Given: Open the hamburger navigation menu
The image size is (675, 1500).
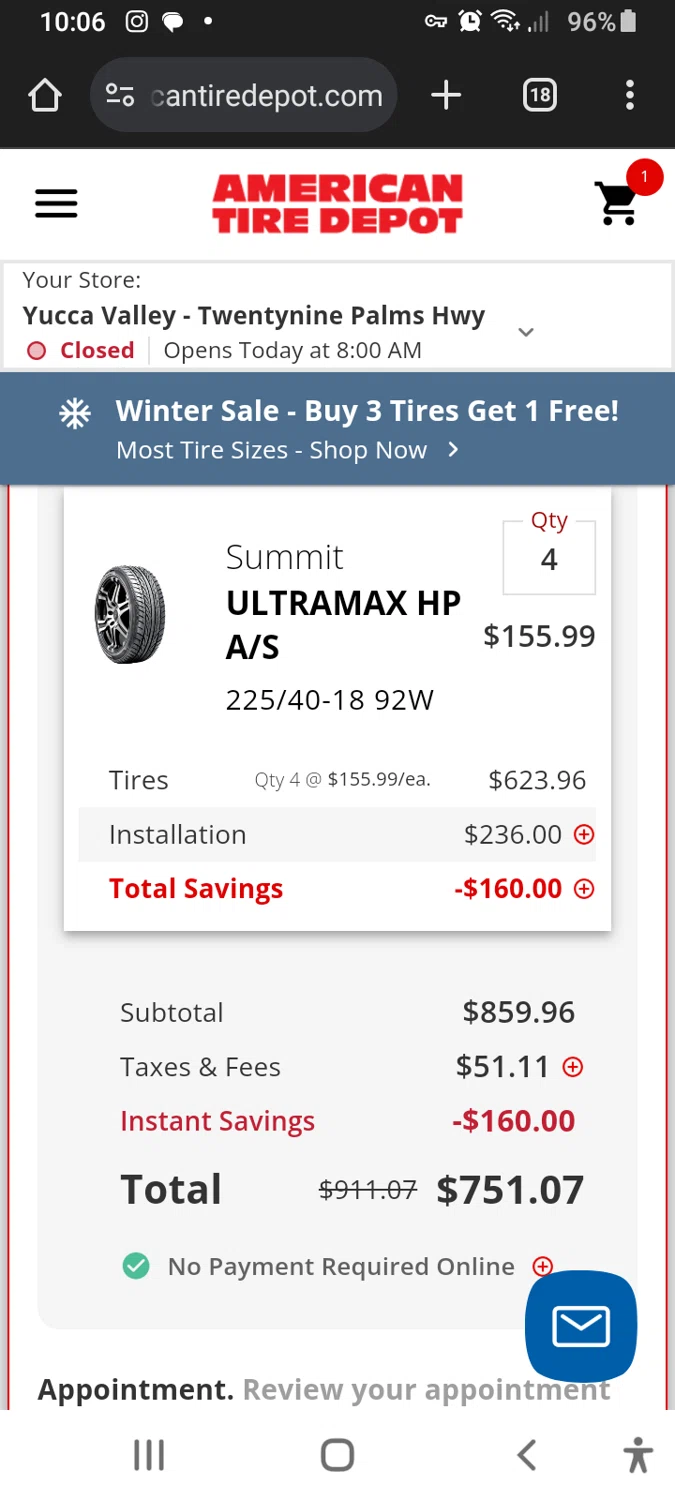Looking at the screenshot, I should (56, 204).
